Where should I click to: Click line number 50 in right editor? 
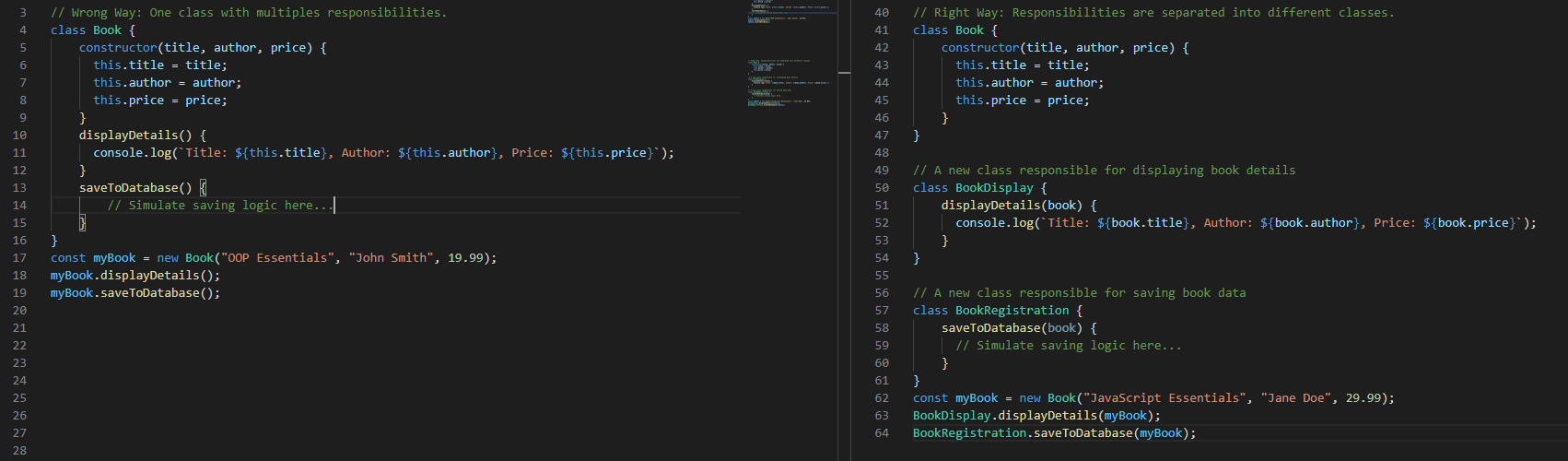(882, 188)
